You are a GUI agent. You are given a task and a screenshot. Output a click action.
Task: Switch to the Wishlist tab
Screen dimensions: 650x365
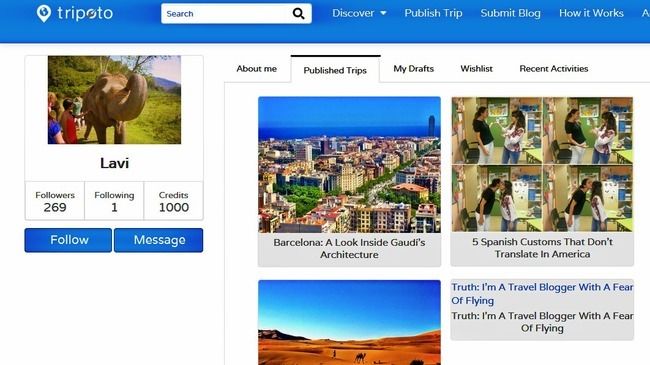[x=476, y=69]
